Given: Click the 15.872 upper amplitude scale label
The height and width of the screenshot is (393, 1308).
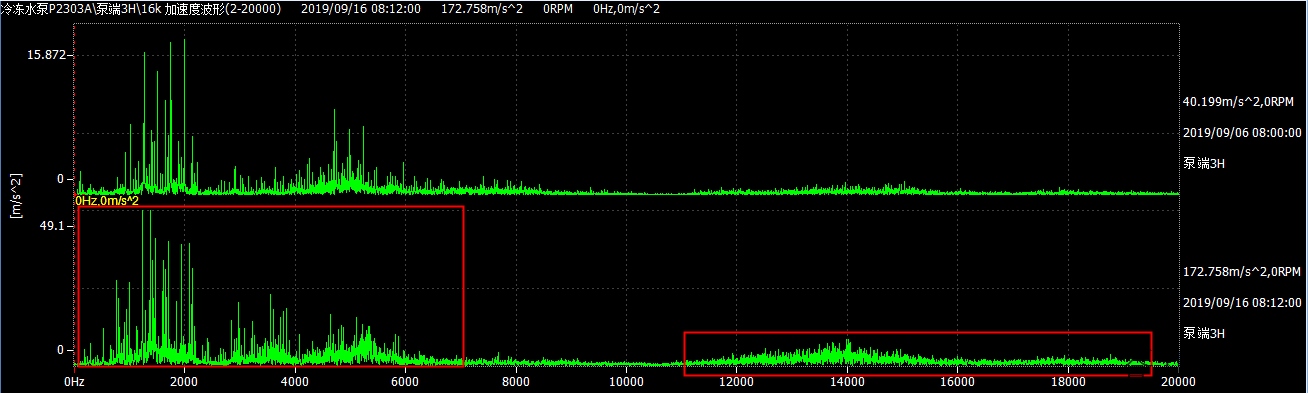Looking at the screenshot, I should click(x=47, y=55).
